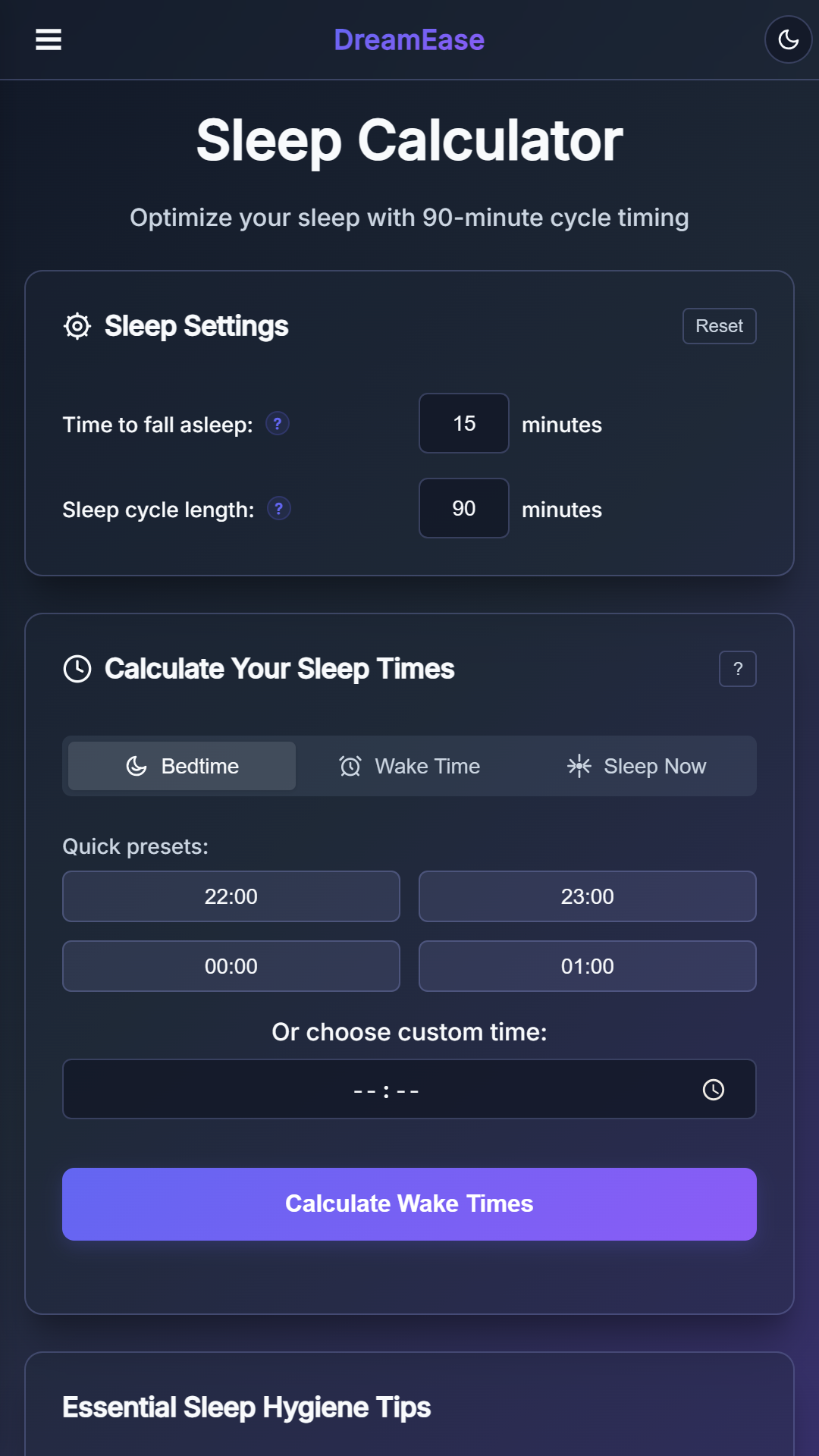Click the Sleep Settings gear icon

pyautogui.click(x=77, y=326)
